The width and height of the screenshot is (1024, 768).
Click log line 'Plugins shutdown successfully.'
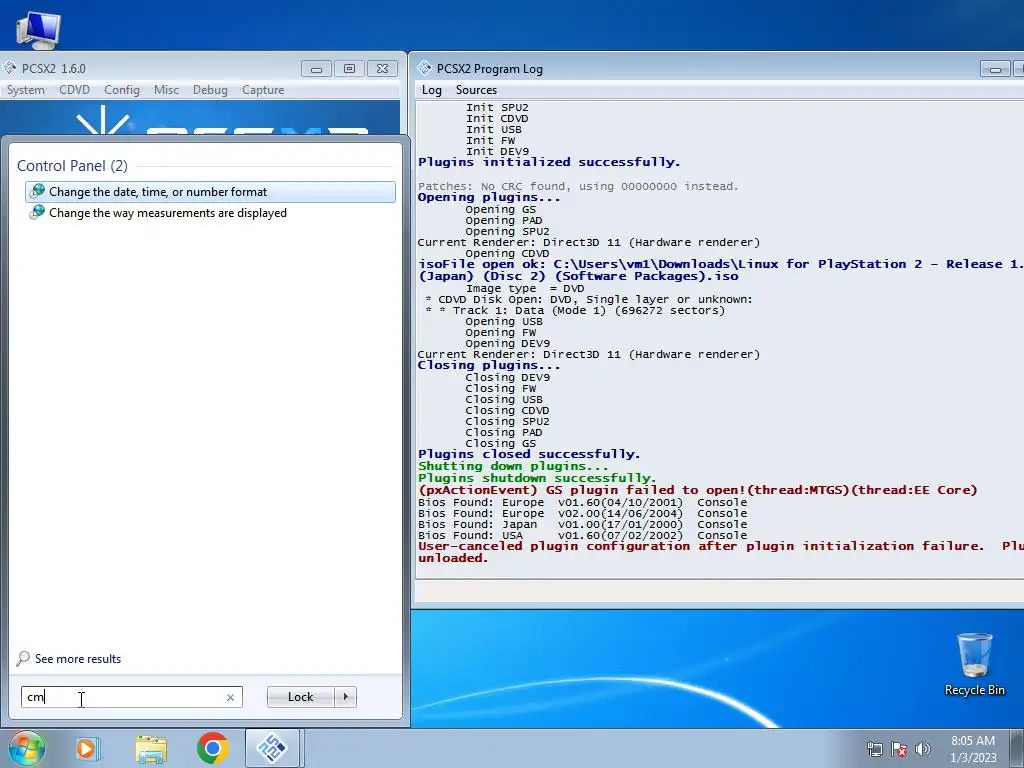tap(537, 478)
